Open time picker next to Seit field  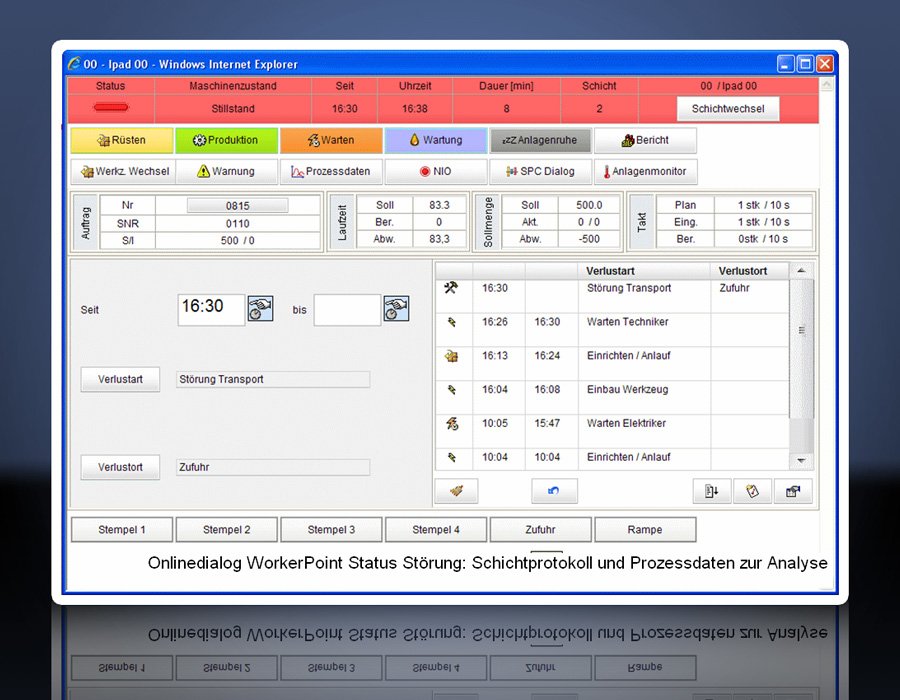tap(261, 309)
